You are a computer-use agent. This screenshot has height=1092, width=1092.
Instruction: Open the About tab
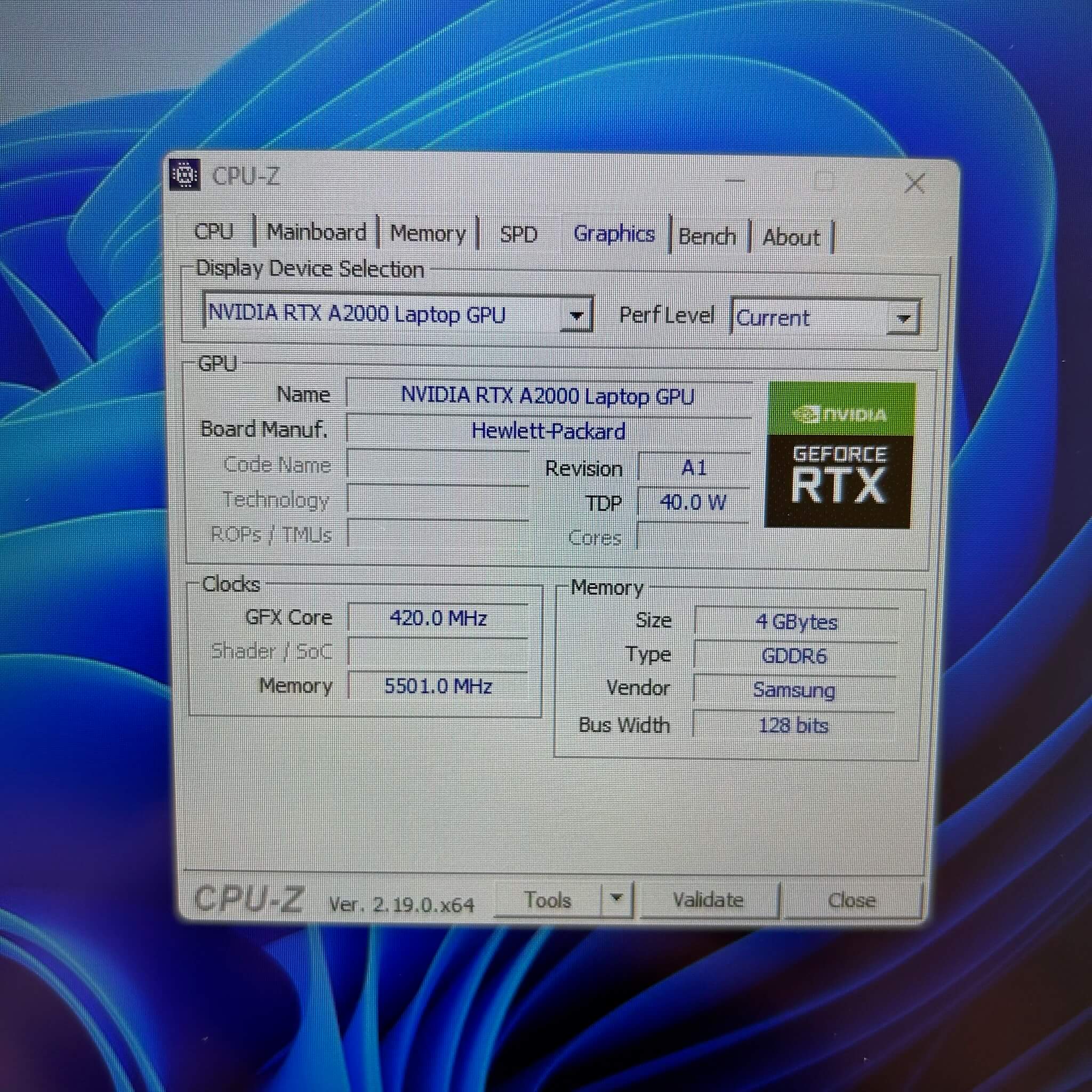(x=791, y=238)
